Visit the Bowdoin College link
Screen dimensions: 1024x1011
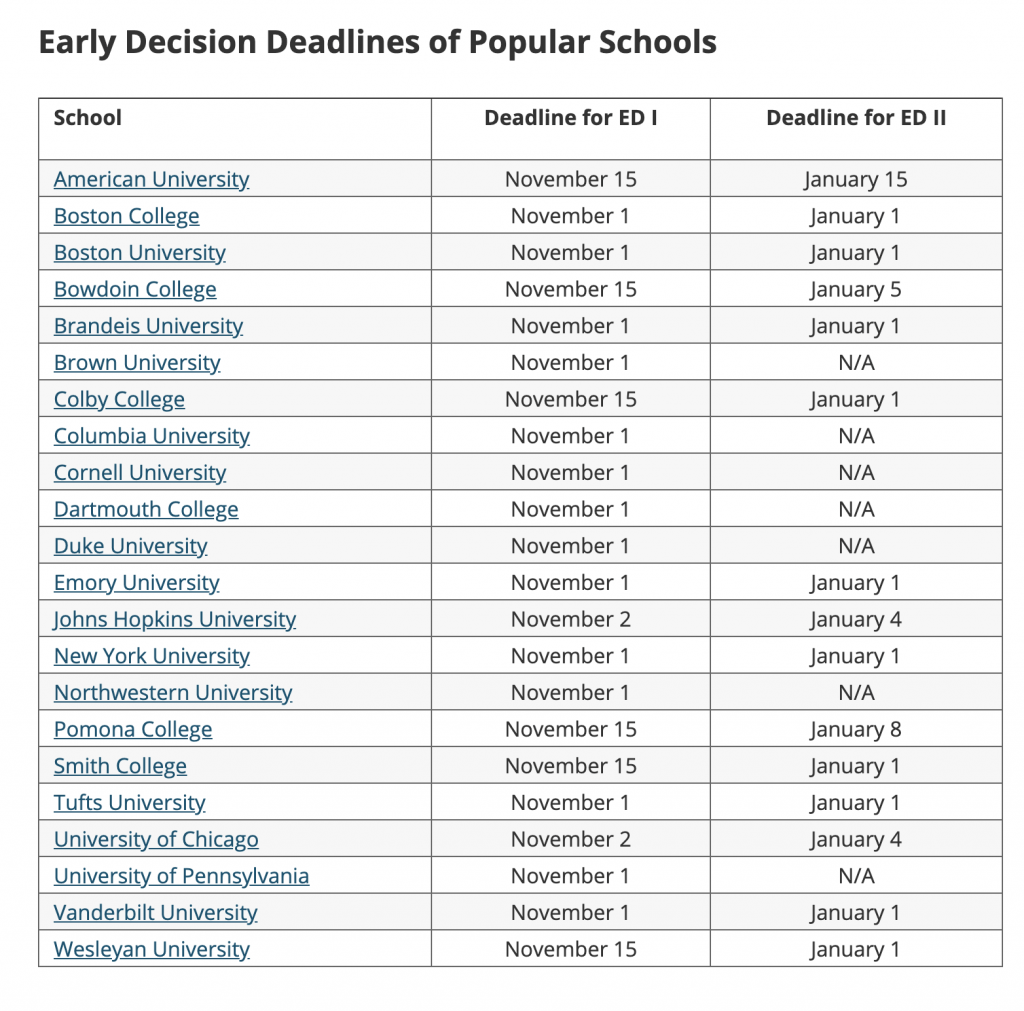(x=135, y=290)
